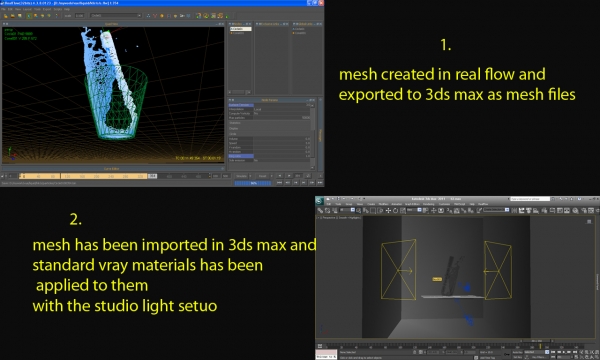
Task: Click the RealFlow timeline current frame marker
Action: (152, 176)
